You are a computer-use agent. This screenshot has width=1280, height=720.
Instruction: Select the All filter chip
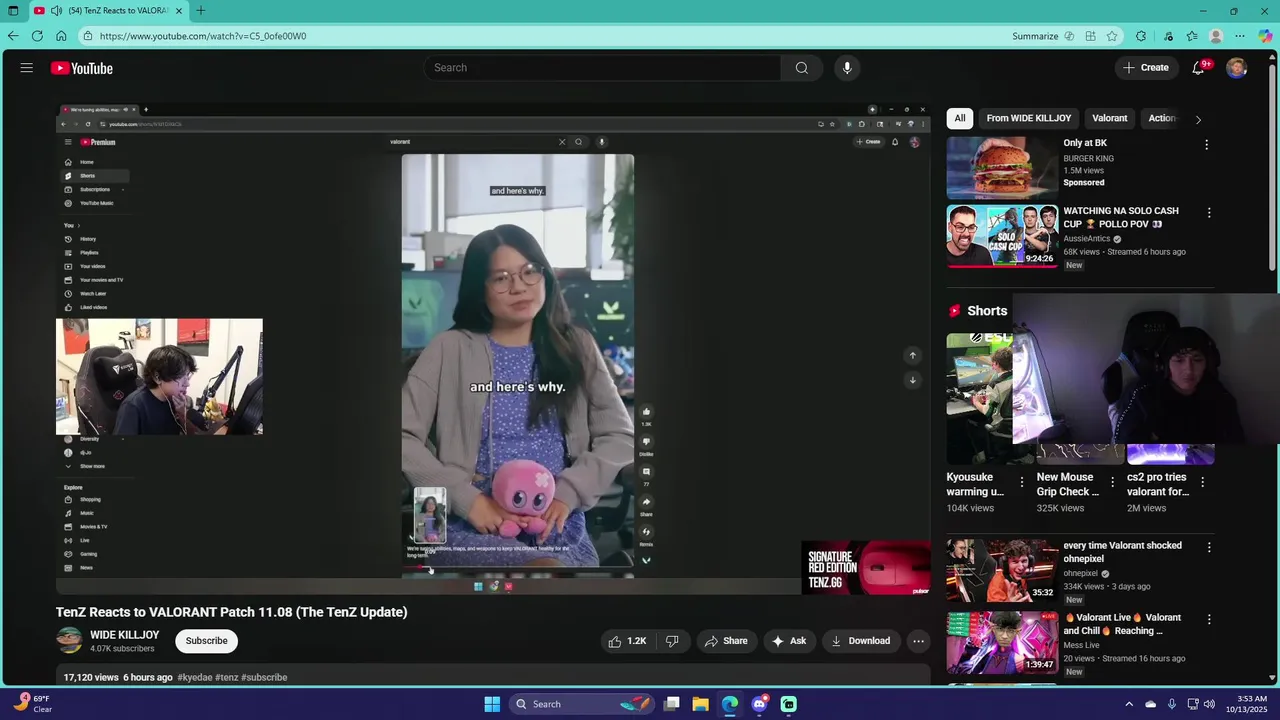[960, 118]
